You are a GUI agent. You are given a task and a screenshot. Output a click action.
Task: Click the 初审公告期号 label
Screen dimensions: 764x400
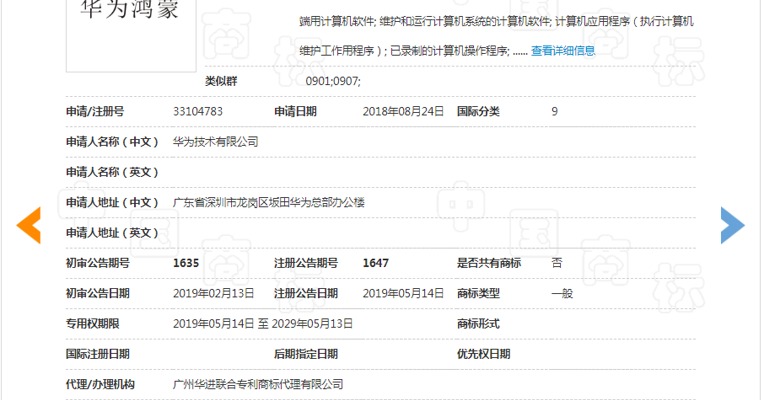pos(97,263)
